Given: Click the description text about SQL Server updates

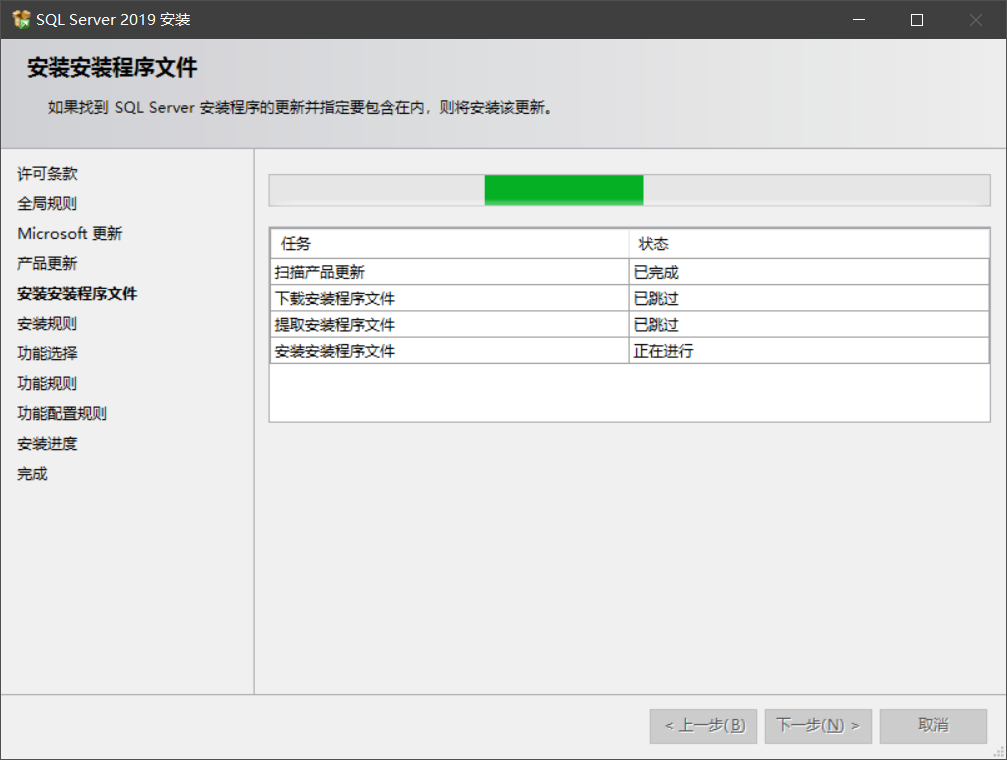Looking at the screenshot, I should pos(300,107).
